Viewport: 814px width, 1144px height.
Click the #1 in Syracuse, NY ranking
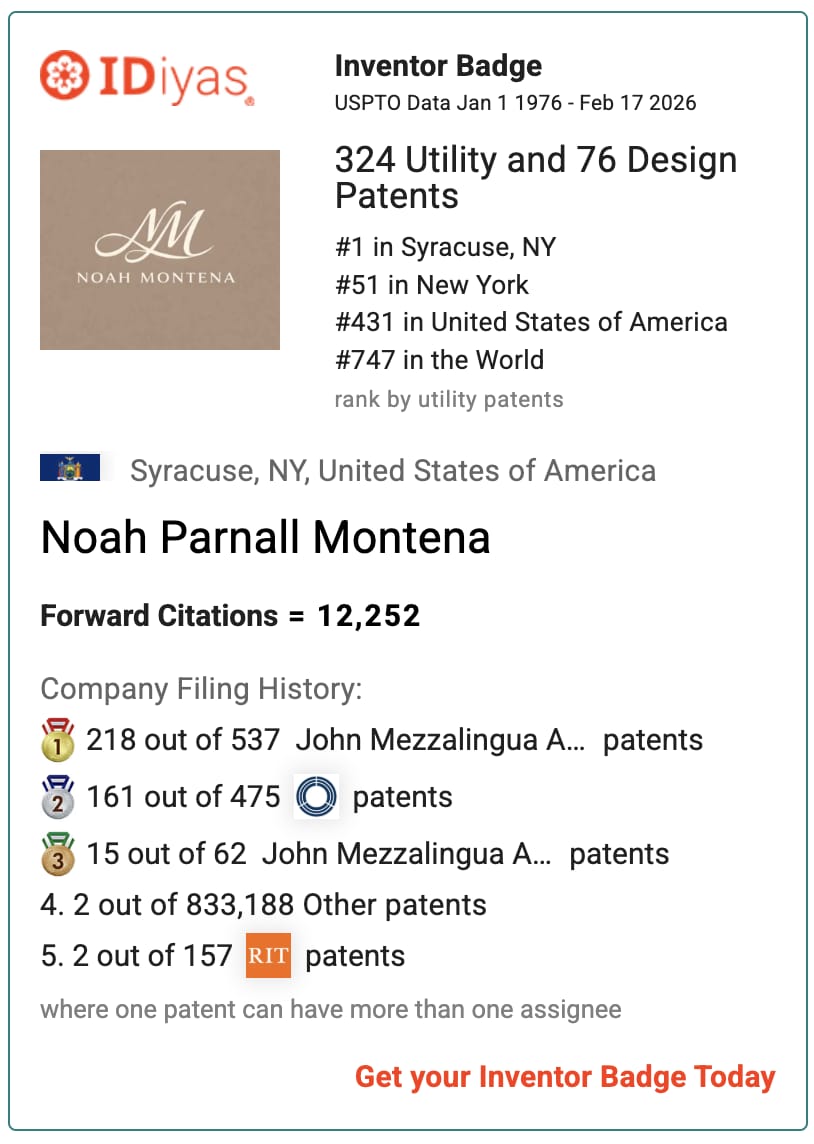(445, 247)
